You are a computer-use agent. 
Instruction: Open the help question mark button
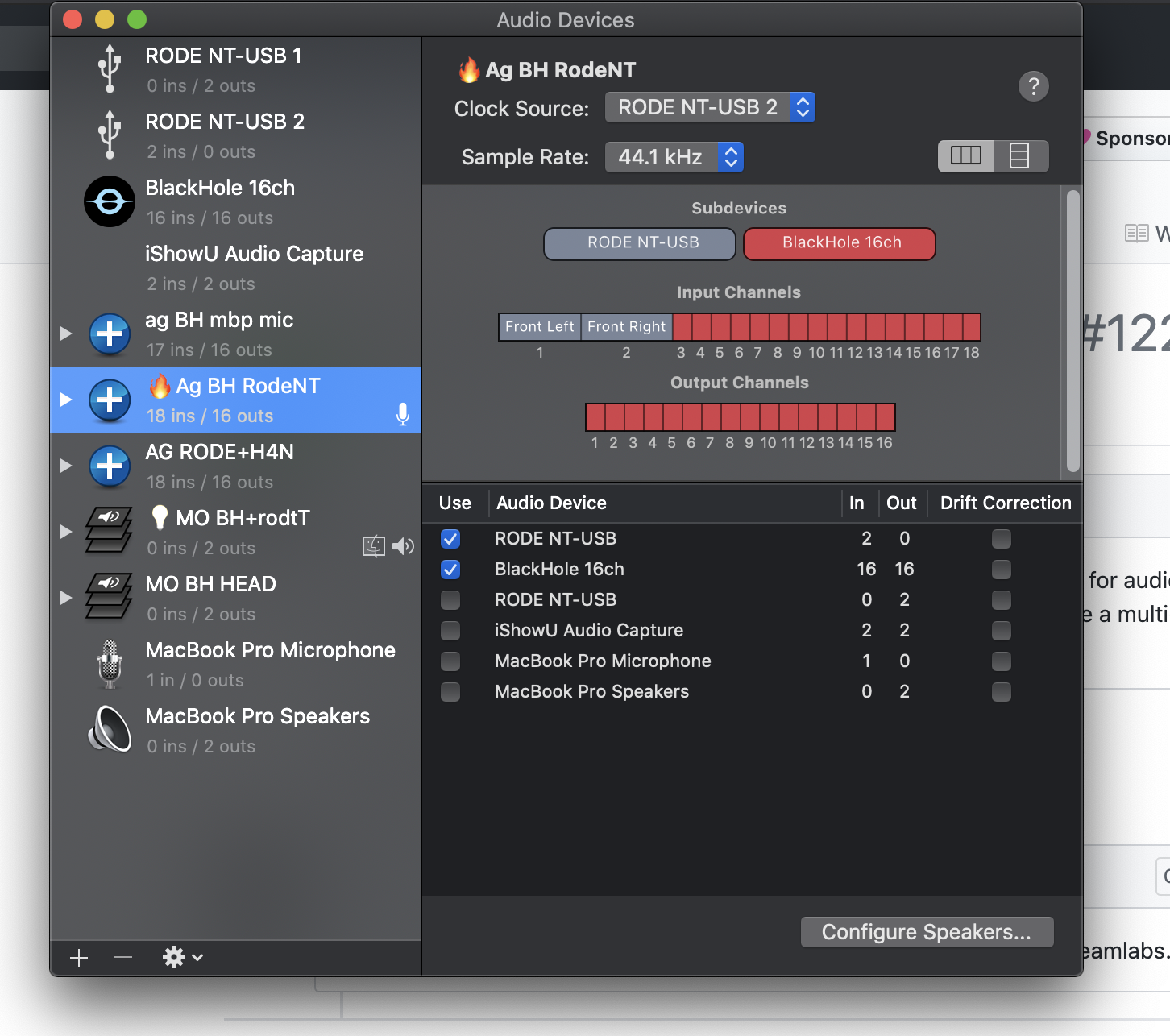(x=1034, y=85)
